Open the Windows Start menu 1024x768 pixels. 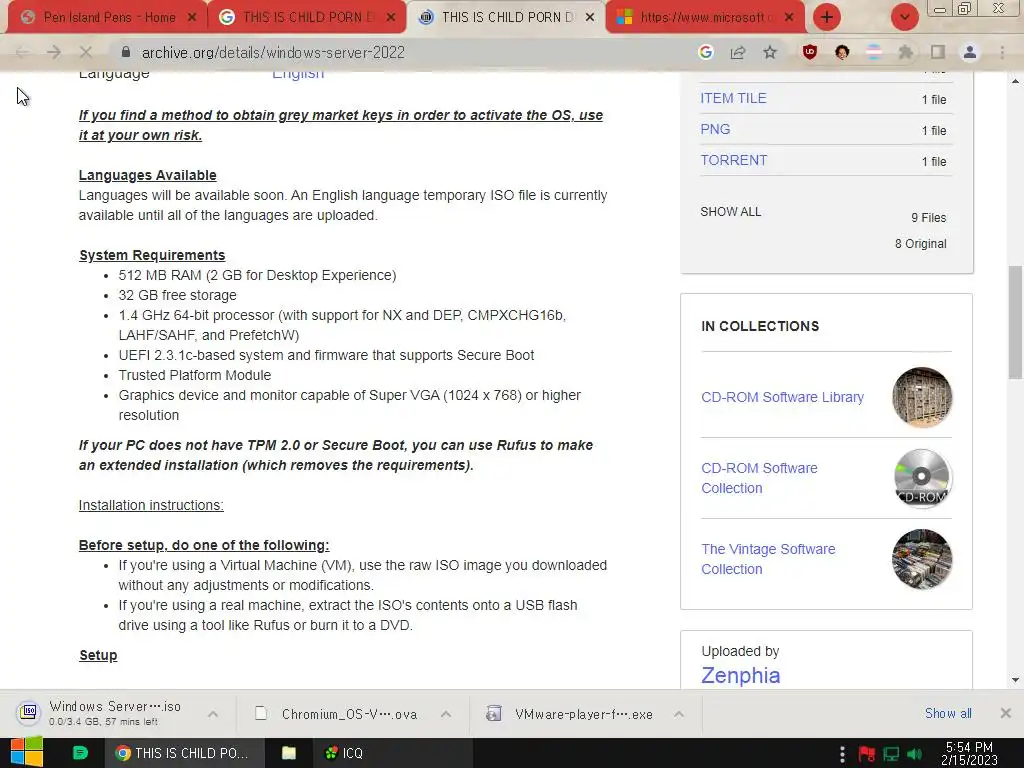pyautogui.click(x=27, y=753)
